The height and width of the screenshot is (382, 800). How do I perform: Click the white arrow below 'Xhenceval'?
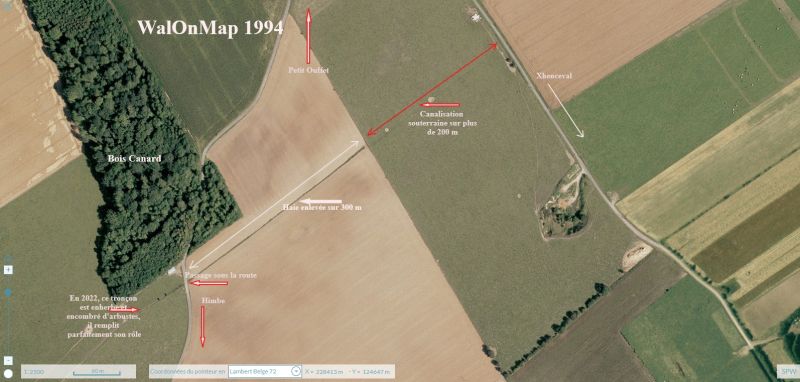tap(566, 111)
